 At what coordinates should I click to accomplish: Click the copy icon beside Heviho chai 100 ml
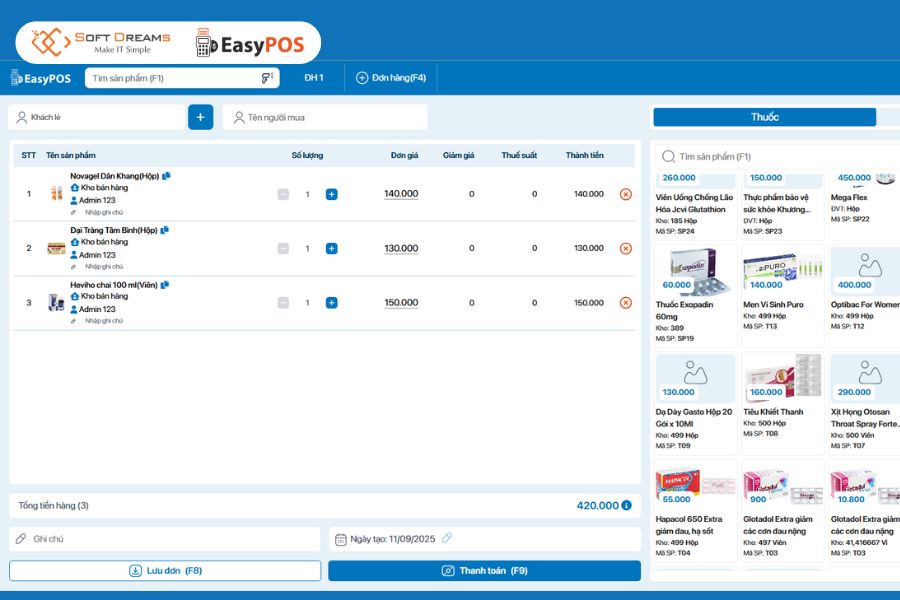(165, 285)
